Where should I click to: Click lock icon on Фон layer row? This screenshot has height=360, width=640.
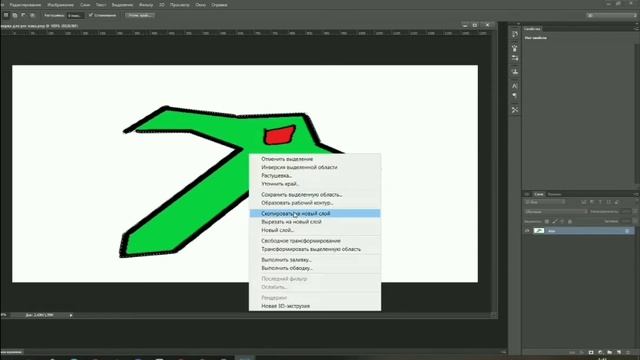(627, 231)
